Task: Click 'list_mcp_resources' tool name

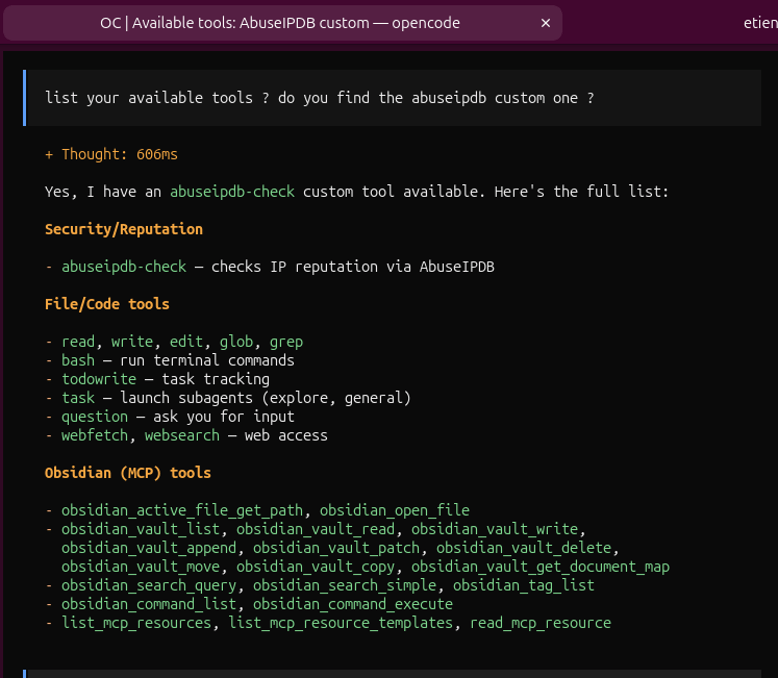Action: coord(136,623)
